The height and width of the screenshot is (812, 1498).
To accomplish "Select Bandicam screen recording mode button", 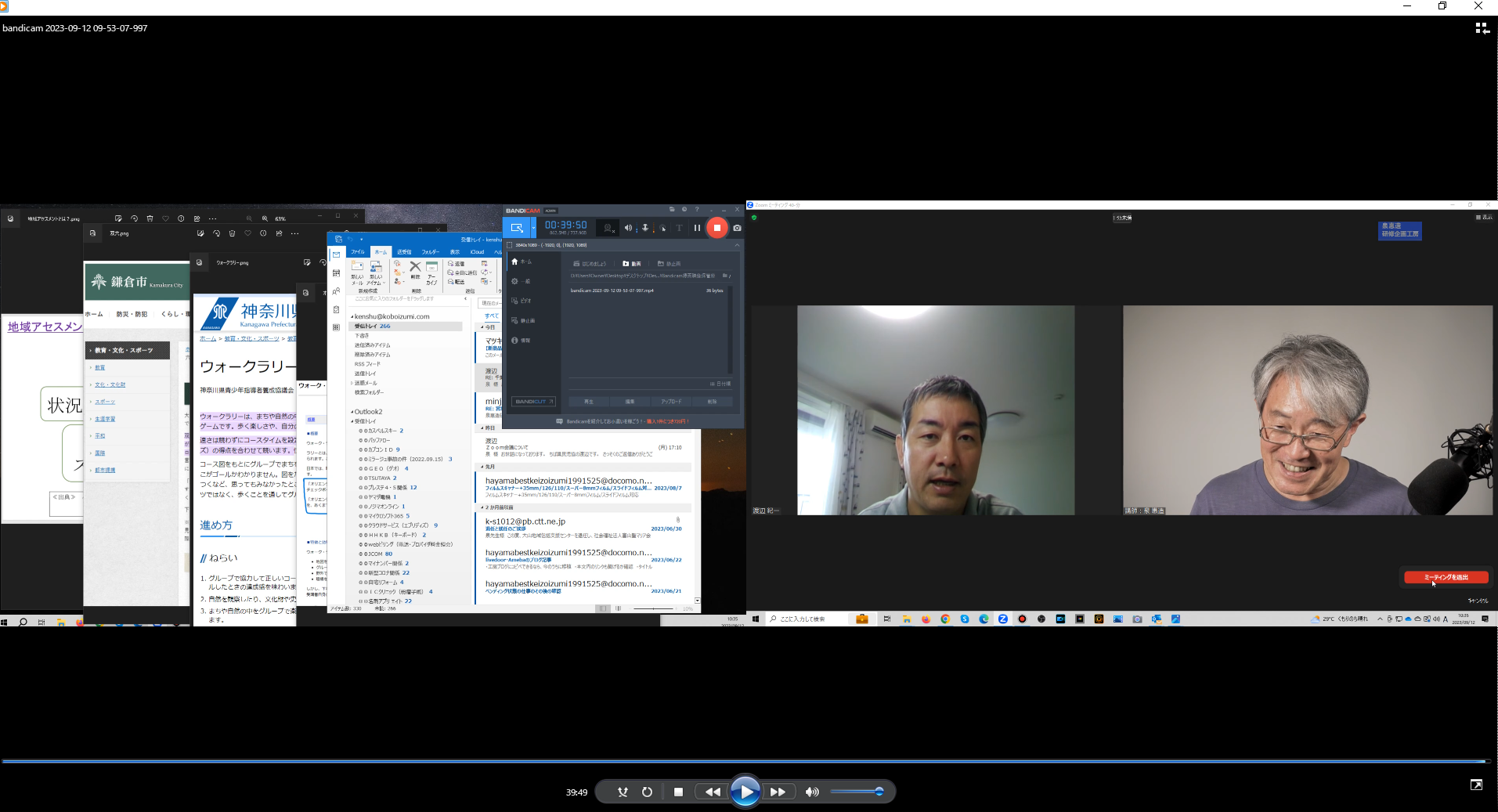I will 517,228.
